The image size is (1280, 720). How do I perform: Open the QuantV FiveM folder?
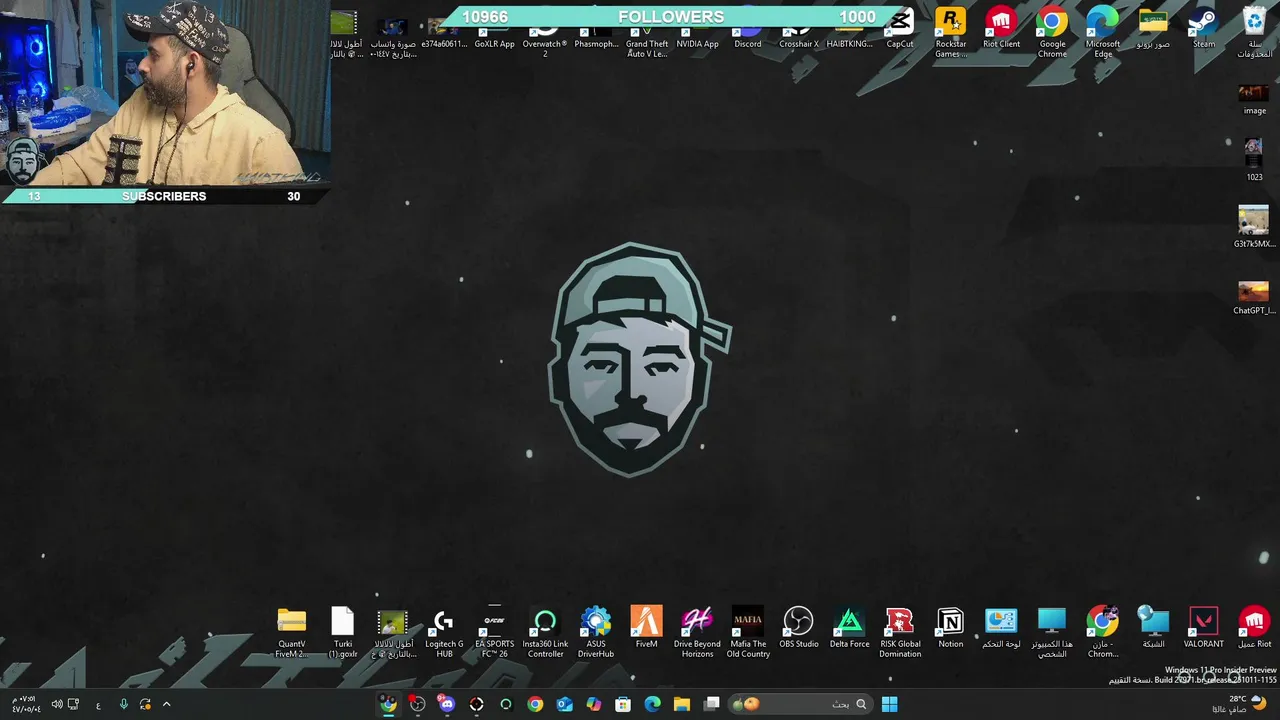point(291,632)
